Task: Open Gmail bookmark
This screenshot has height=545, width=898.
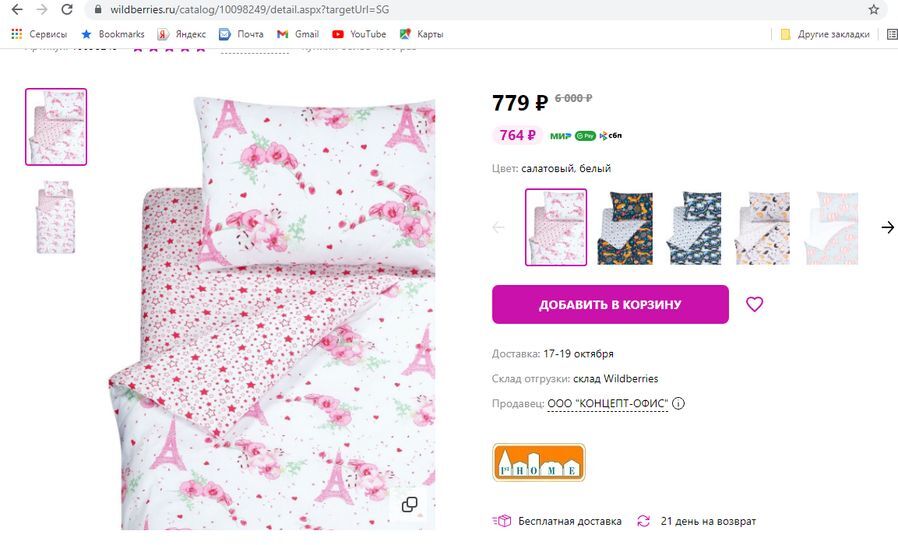Action: (x=299, y=34)
